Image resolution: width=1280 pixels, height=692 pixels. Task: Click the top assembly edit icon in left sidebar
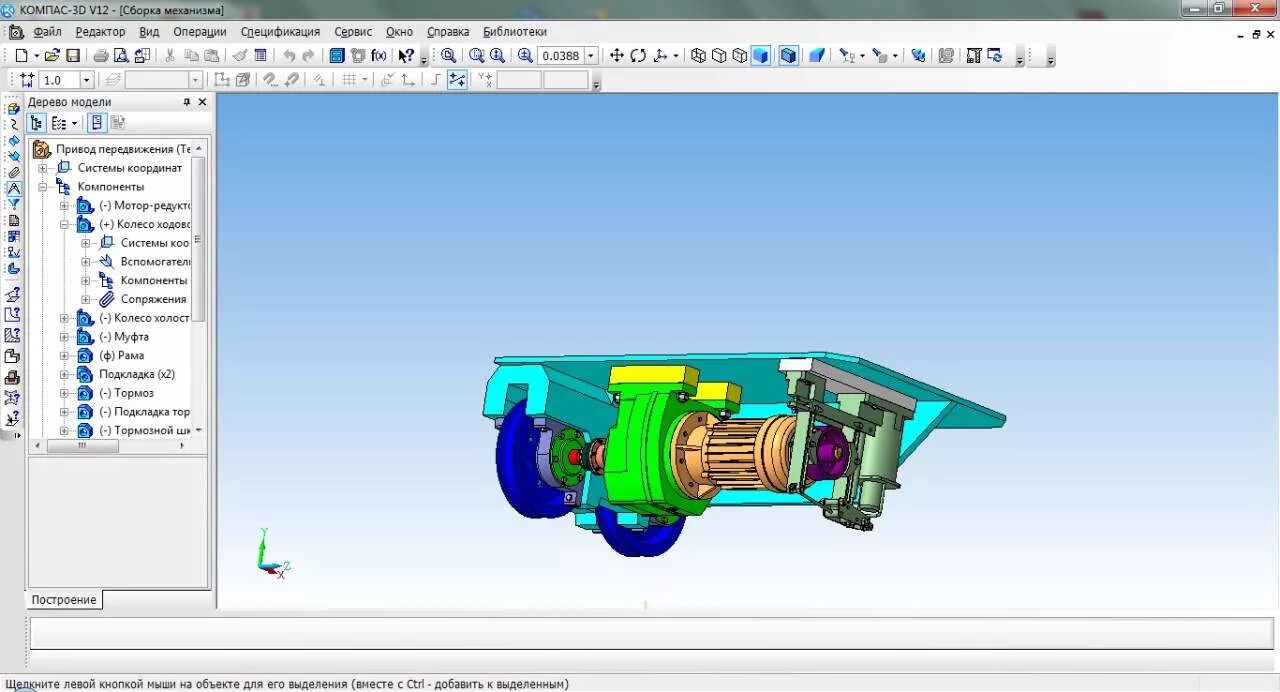(x=13, y=108)
